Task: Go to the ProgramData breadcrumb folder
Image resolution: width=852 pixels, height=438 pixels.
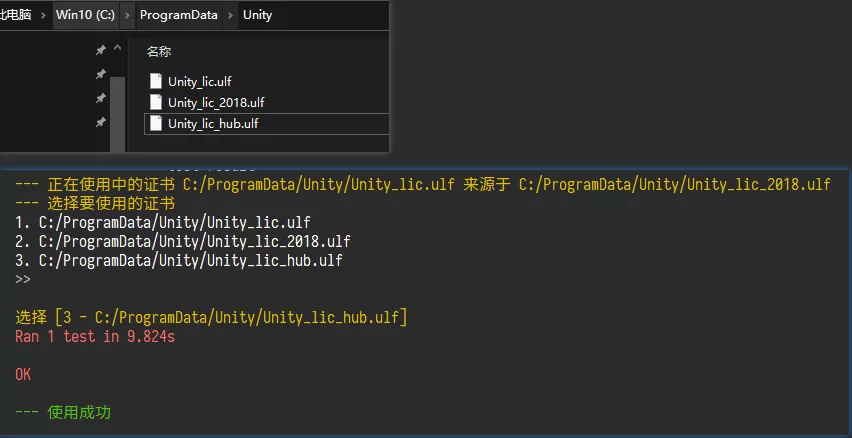Action: 178,15
